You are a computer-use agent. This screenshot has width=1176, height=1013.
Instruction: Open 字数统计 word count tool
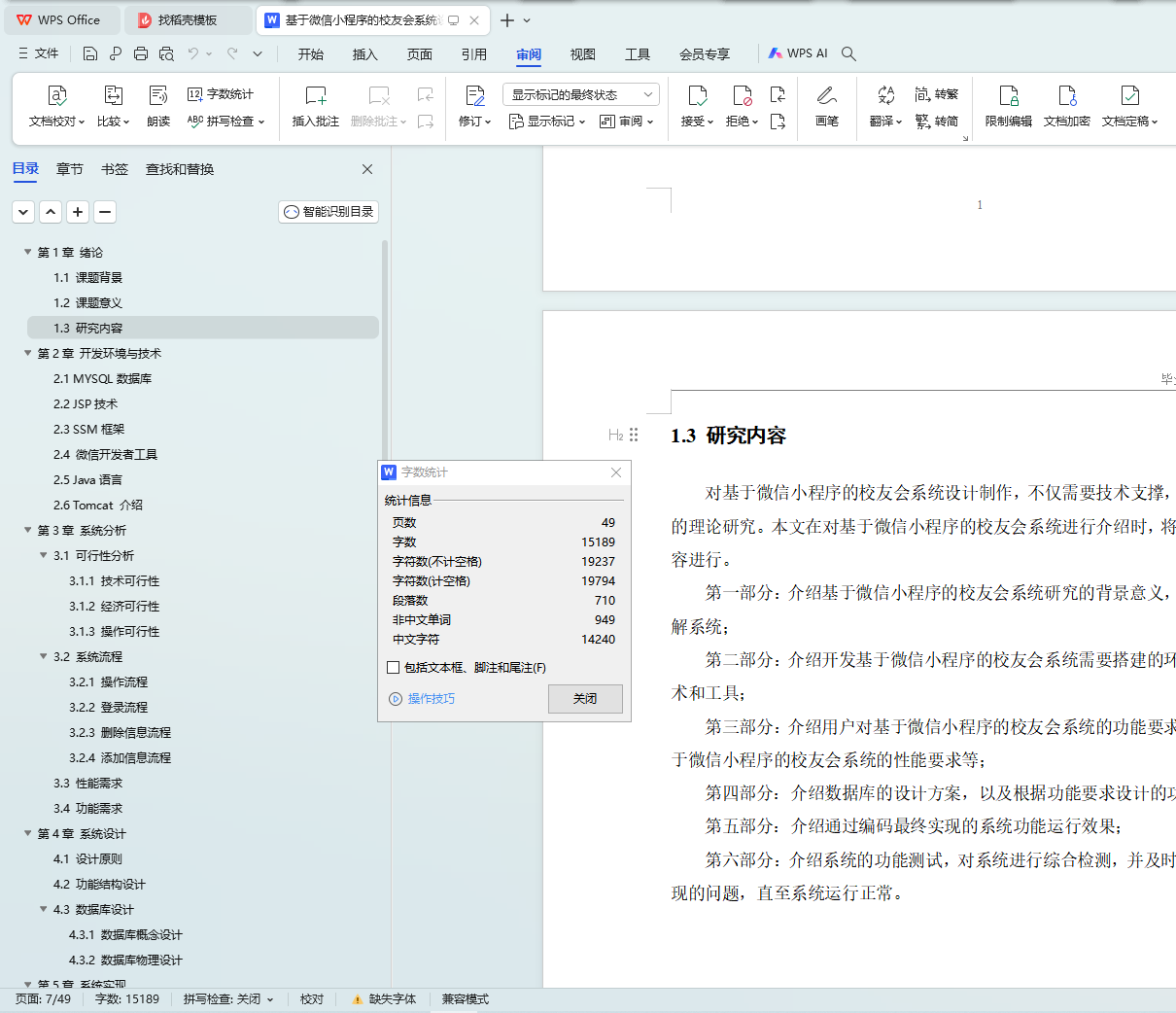pos(221,94)
